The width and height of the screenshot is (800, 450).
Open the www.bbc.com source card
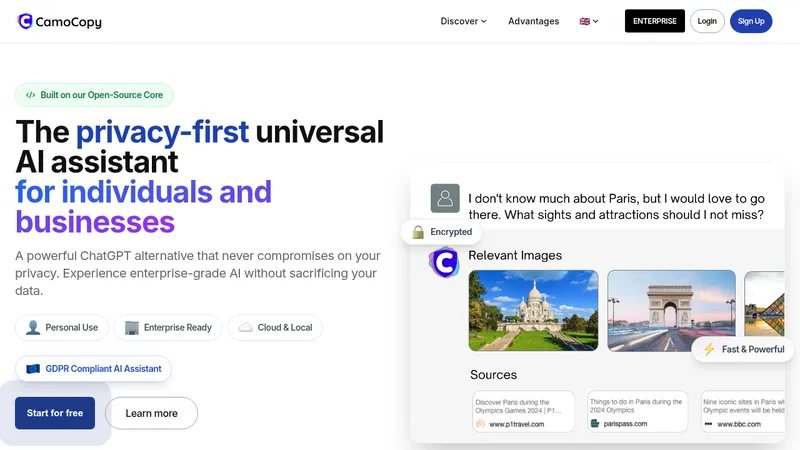click(743, 412)
